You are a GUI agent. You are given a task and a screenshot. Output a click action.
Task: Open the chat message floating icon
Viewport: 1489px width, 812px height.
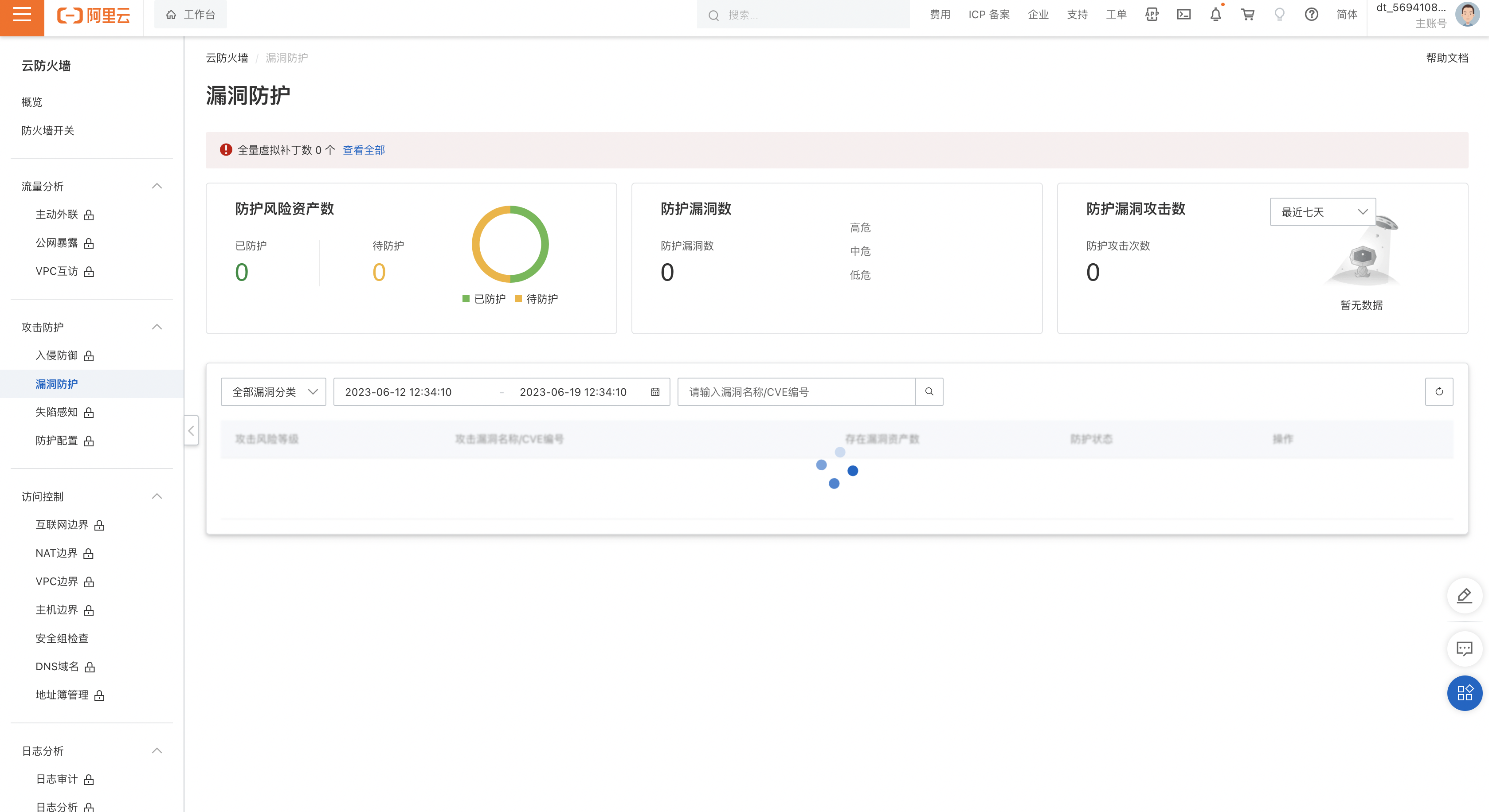pos(1465,648)
